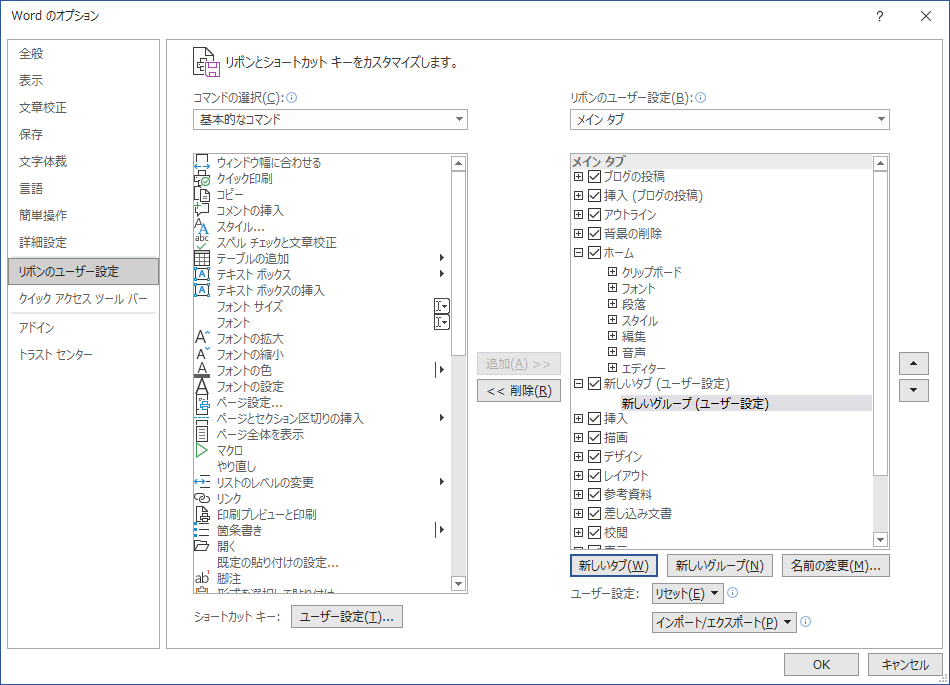Toggle the デザイン tab checkbox
The image size is (950, 685).
(594, 456)
